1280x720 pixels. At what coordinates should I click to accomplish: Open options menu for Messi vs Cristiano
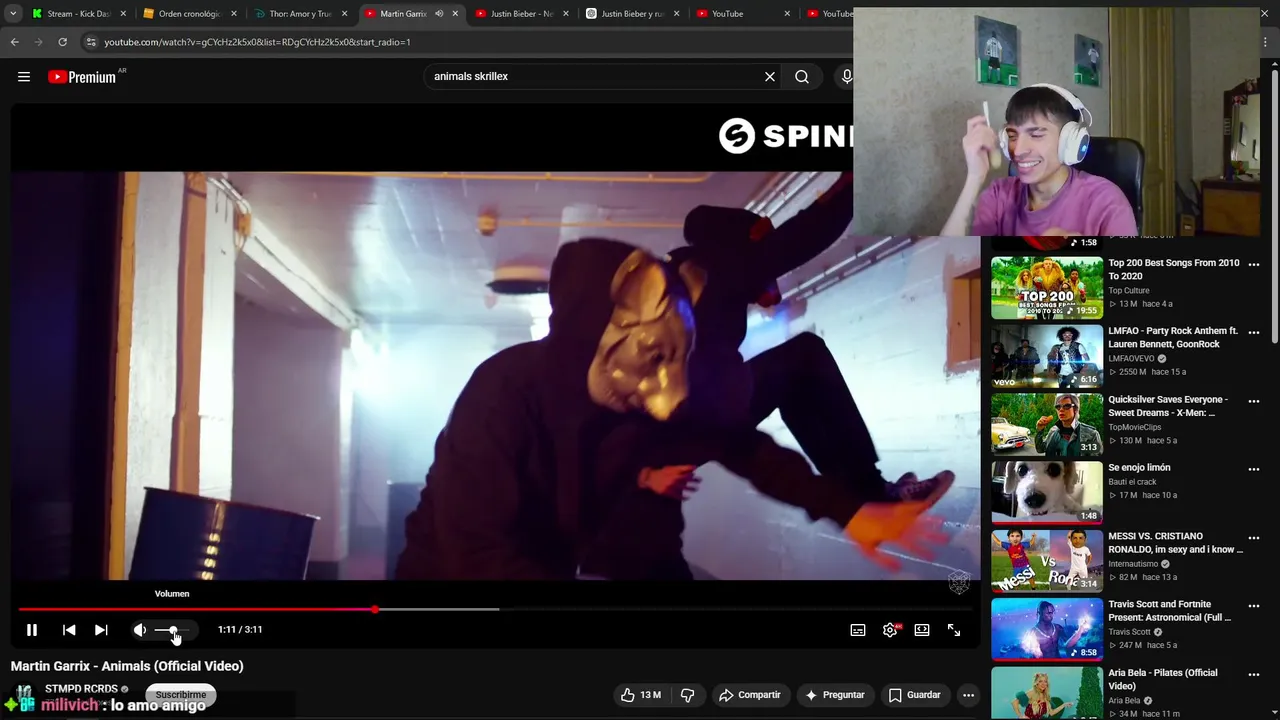click(1254, 538)
